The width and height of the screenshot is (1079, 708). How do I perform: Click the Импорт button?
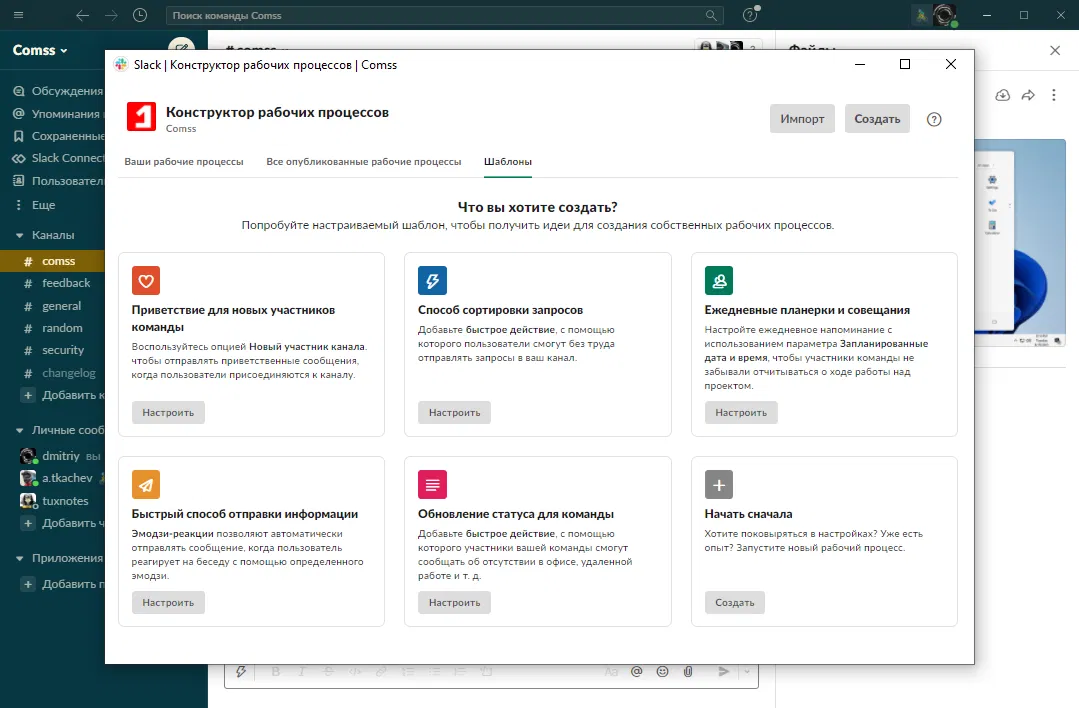click(x=802, y=119)
